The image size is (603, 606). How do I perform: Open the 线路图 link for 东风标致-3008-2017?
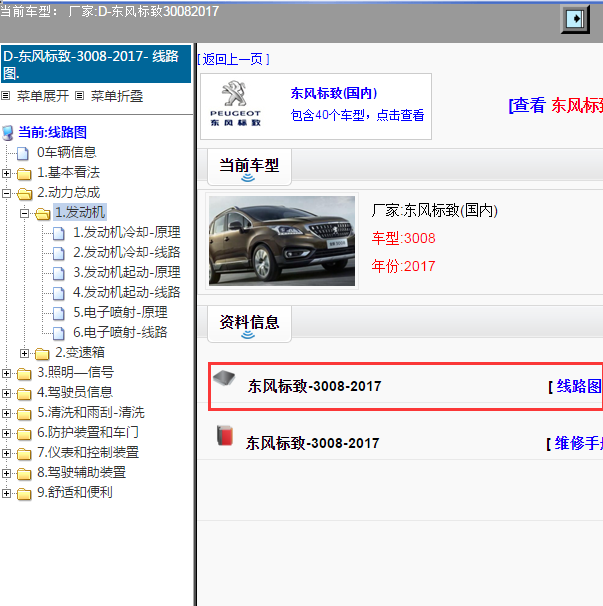(578, 386)
